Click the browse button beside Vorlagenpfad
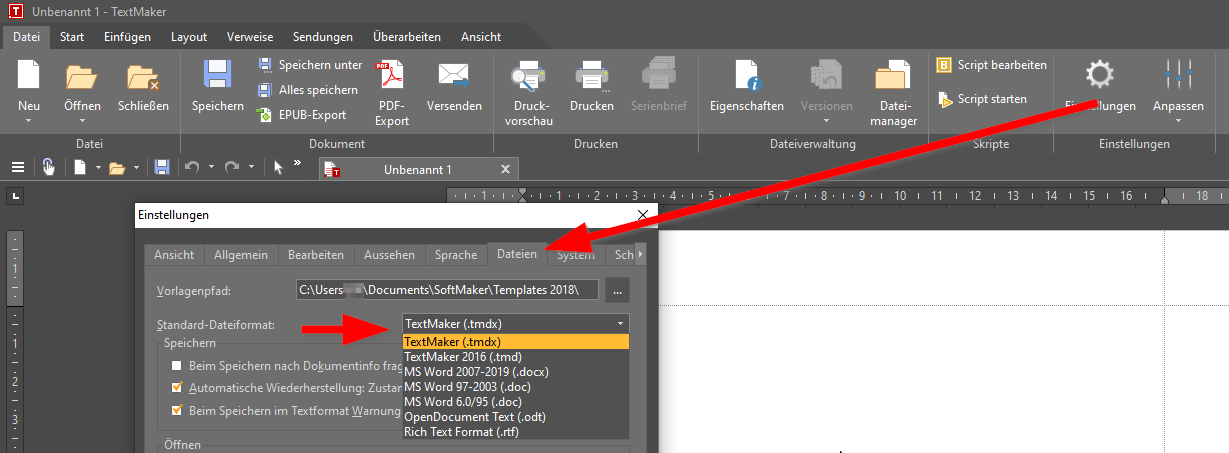The width and height of the screenshot is (1229, 453). coord(617,290)
